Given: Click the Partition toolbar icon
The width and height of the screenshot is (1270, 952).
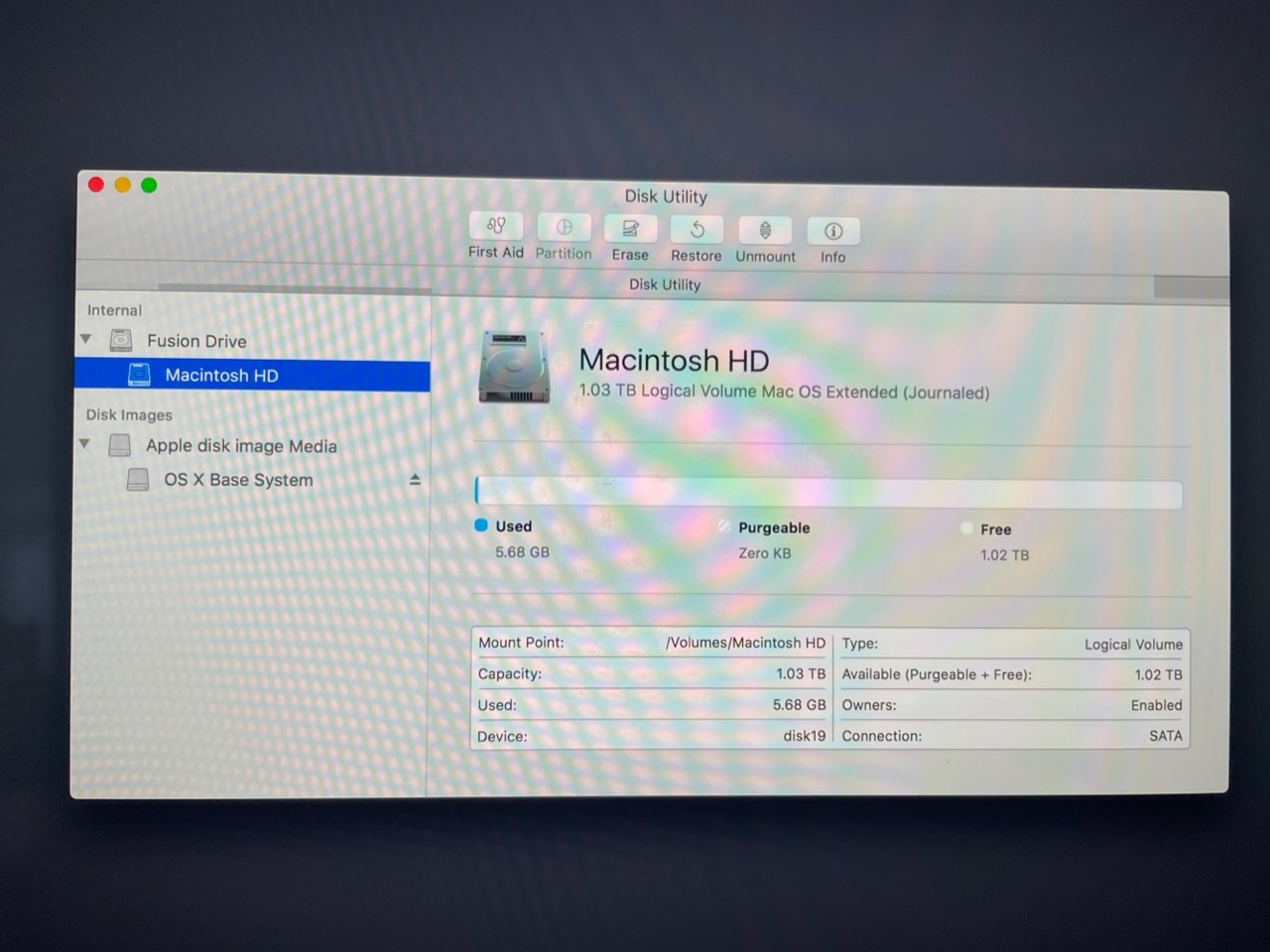Looking at the screenshot, I should [x=564, y=227].
